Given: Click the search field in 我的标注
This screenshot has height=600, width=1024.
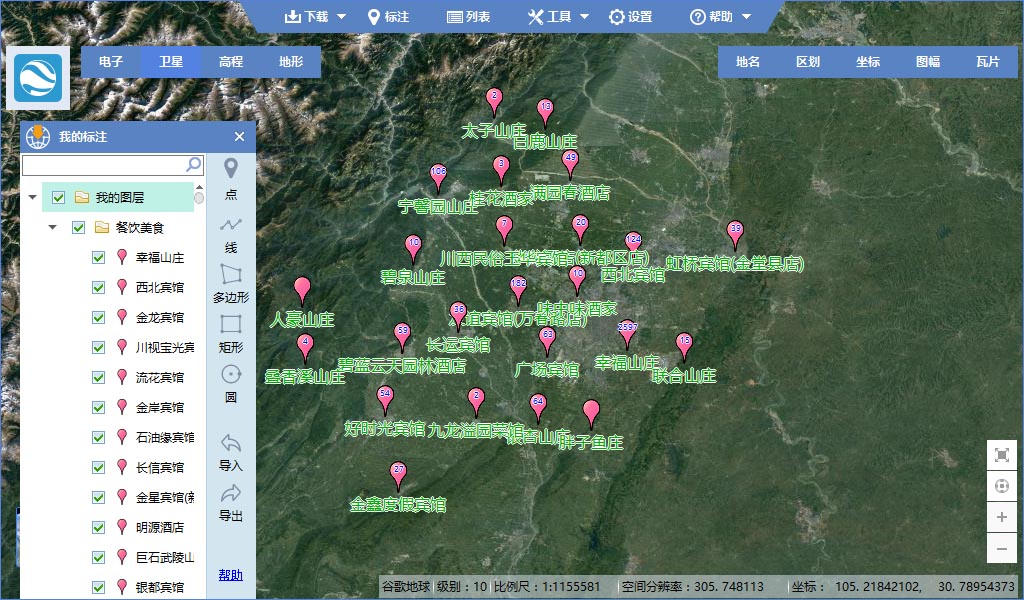Looking at the screenshot, I should point(103,164).
